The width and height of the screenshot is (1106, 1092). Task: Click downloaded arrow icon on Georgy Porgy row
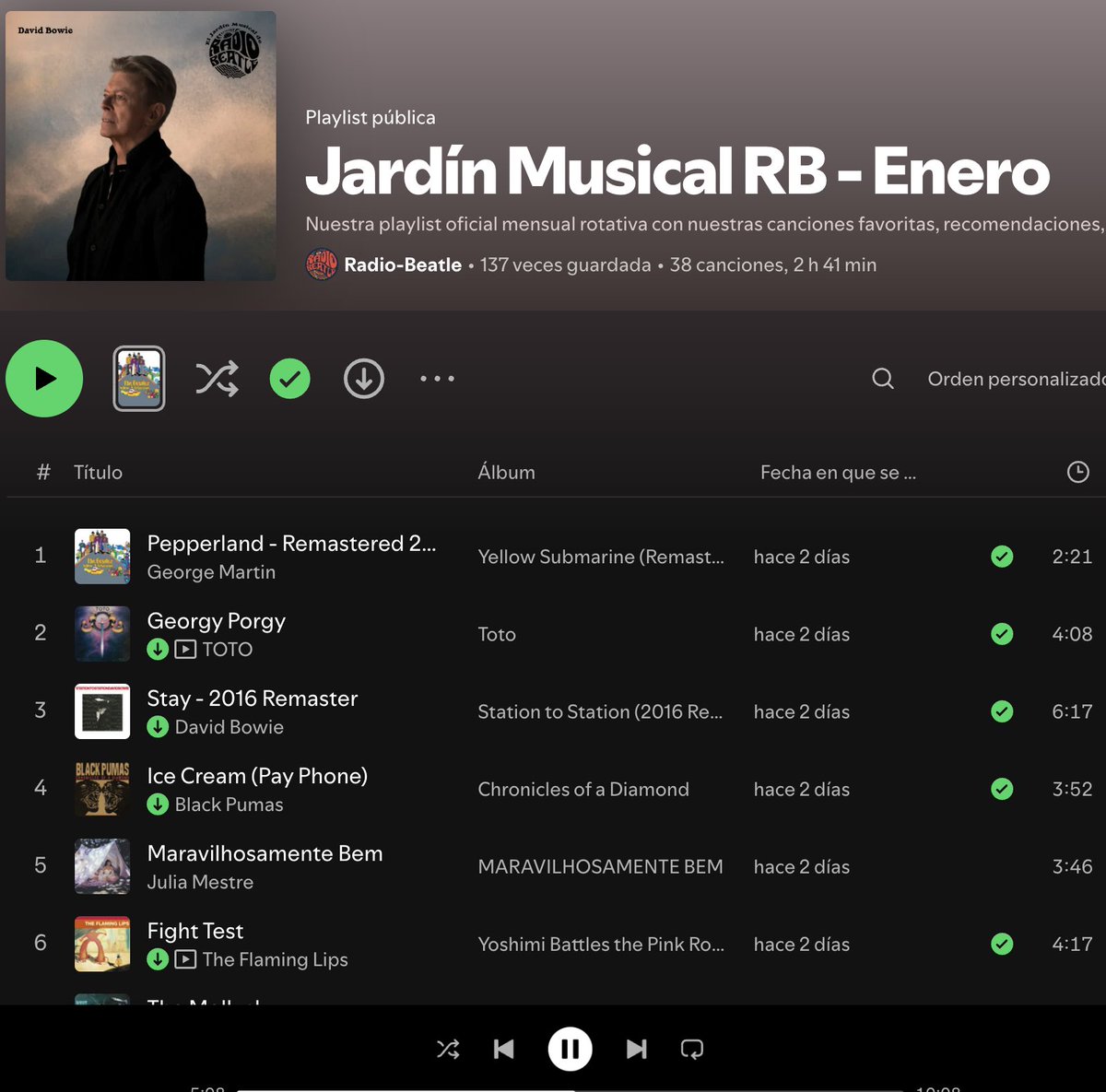pos(158,650)
